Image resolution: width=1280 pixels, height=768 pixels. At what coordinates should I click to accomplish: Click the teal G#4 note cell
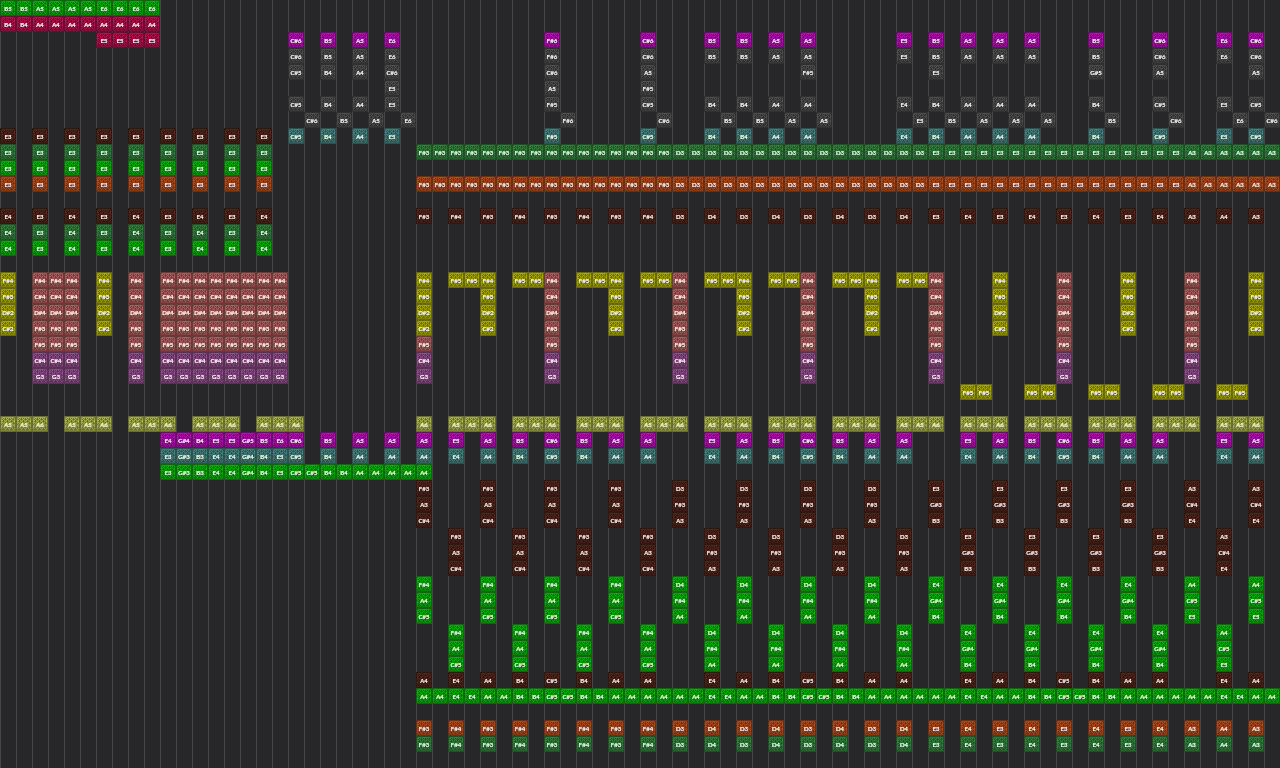click(248, 456)
